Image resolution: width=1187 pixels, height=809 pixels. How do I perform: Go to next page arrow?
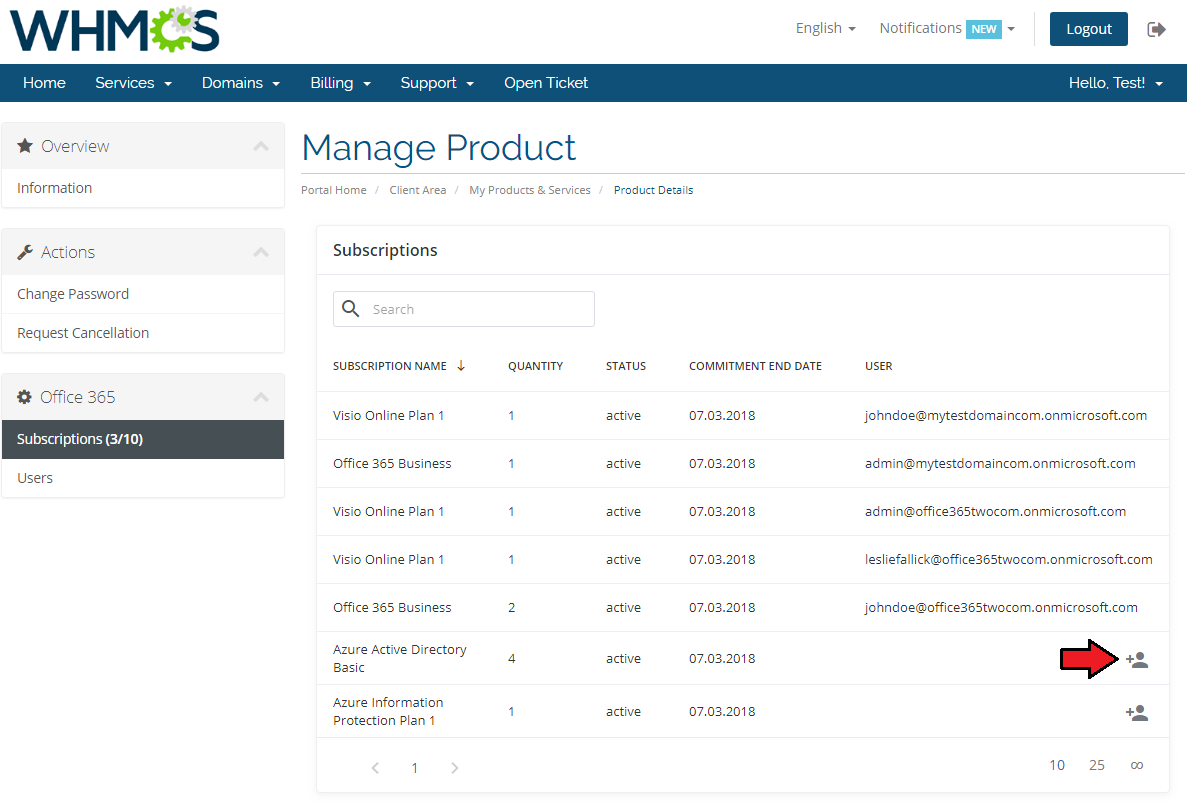click(454, 768)
